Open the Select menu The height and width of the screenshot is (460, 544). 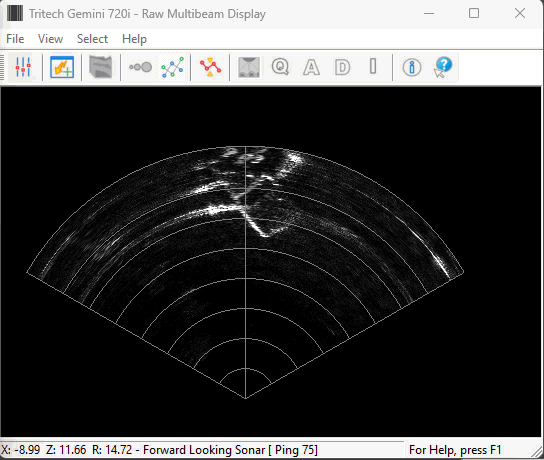[x=92, y=39]
